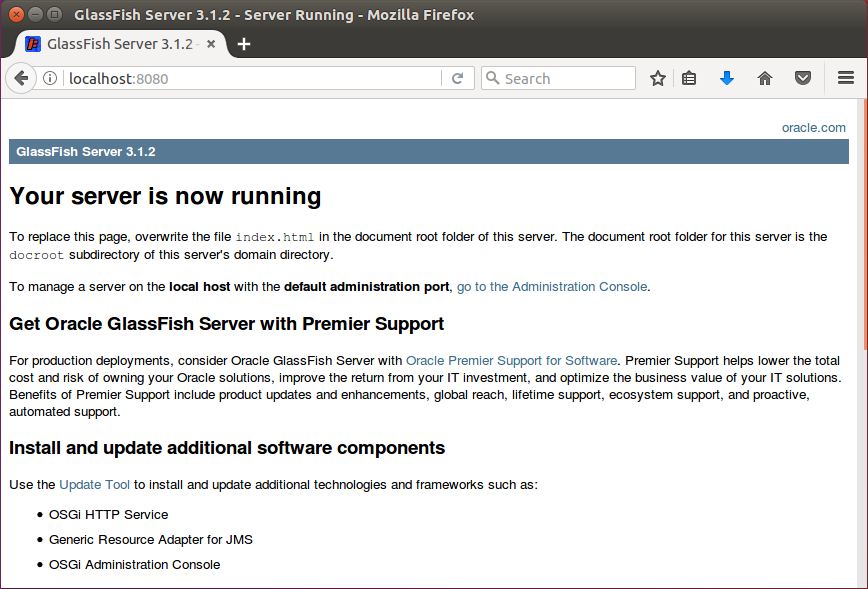
Task: Show your bookmarks list
Action: (689, 78)
